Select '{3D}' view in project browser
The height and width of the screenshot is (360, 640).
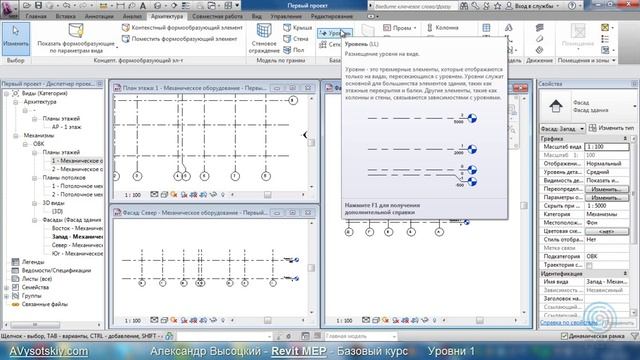57,211
